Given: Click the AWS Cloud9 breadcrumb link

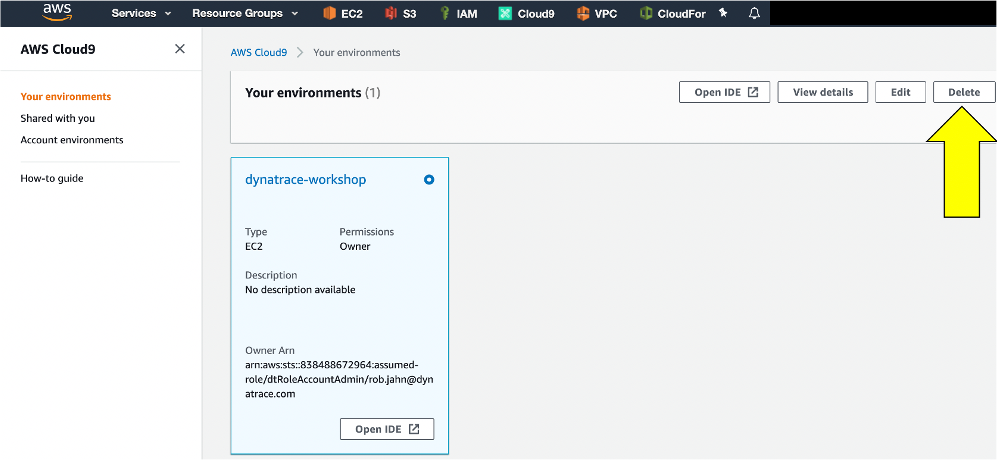Looking at the screenshot, I should (259, 53).
